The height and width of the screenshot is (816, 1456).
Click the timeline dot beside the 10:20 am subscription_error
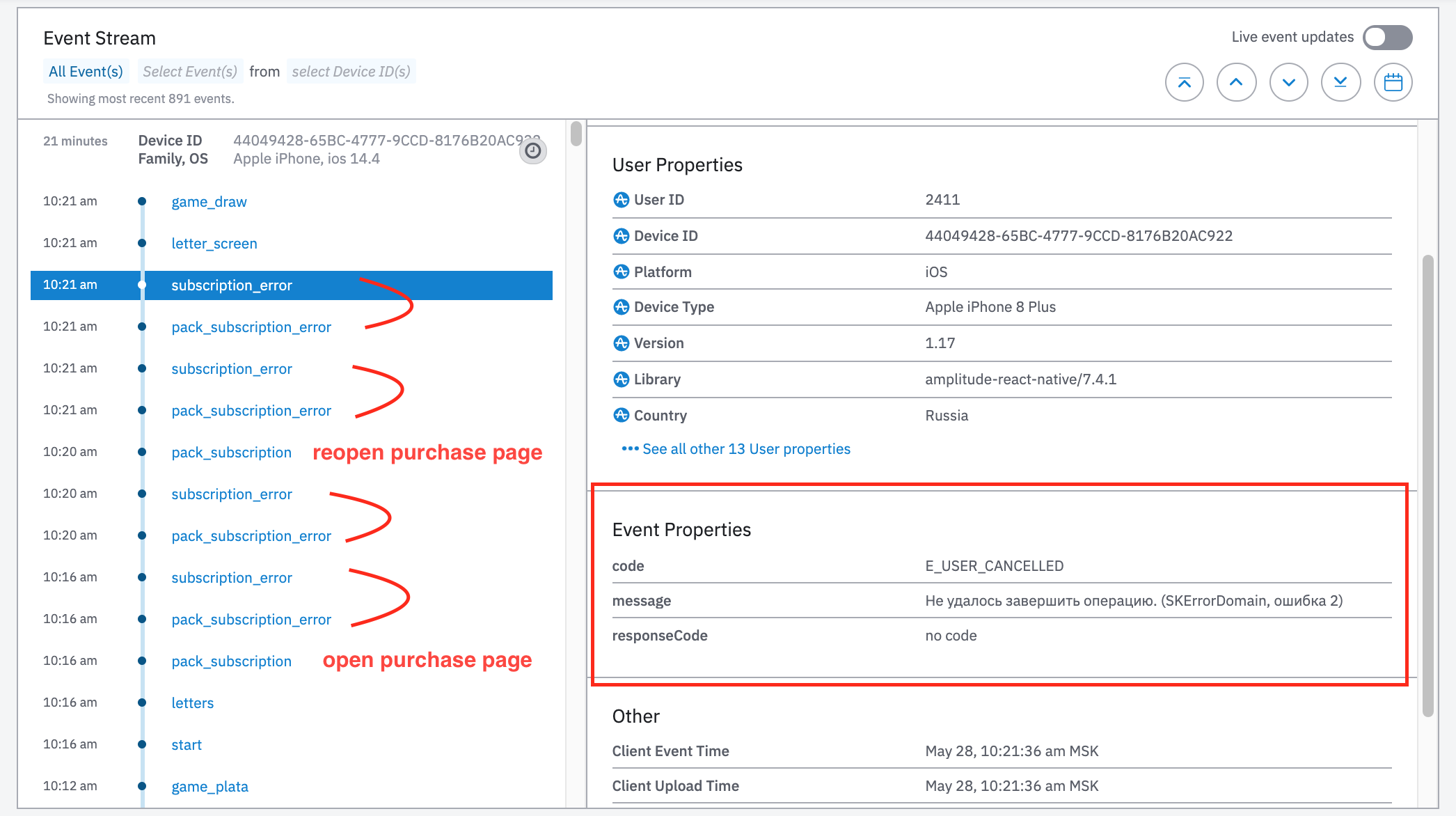[x=142, y=493]
